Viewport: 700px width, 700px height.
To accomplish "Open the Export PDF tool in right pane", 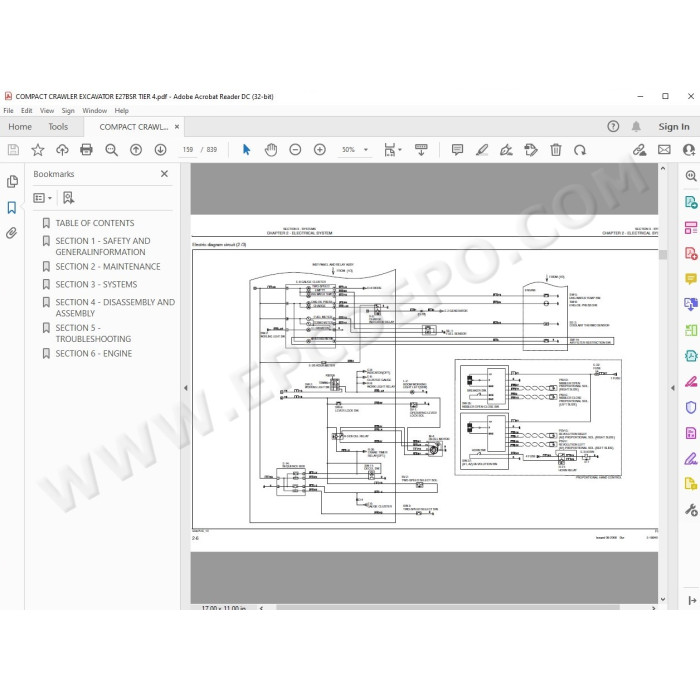I will pos(691,202).
